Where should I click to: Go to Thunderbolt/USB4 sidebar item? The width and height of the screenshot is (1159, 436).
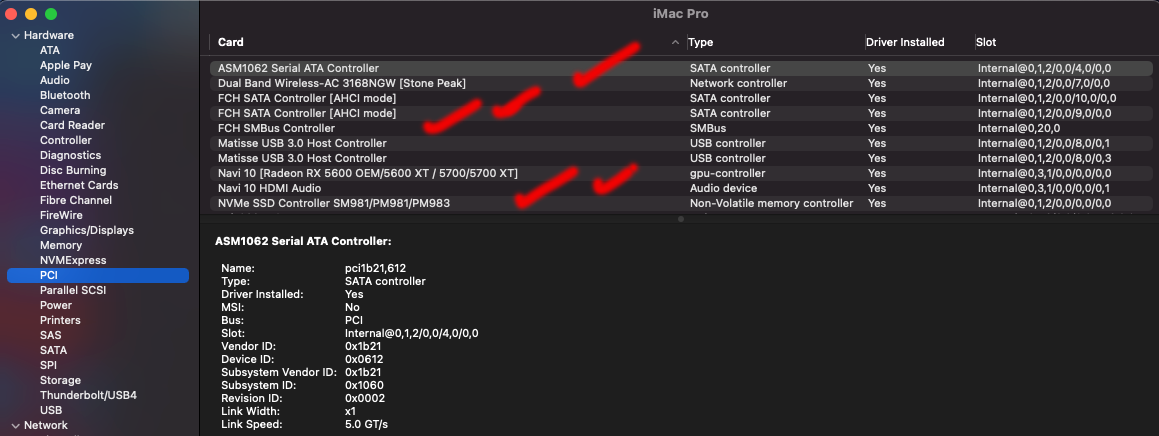click(88, 395)
